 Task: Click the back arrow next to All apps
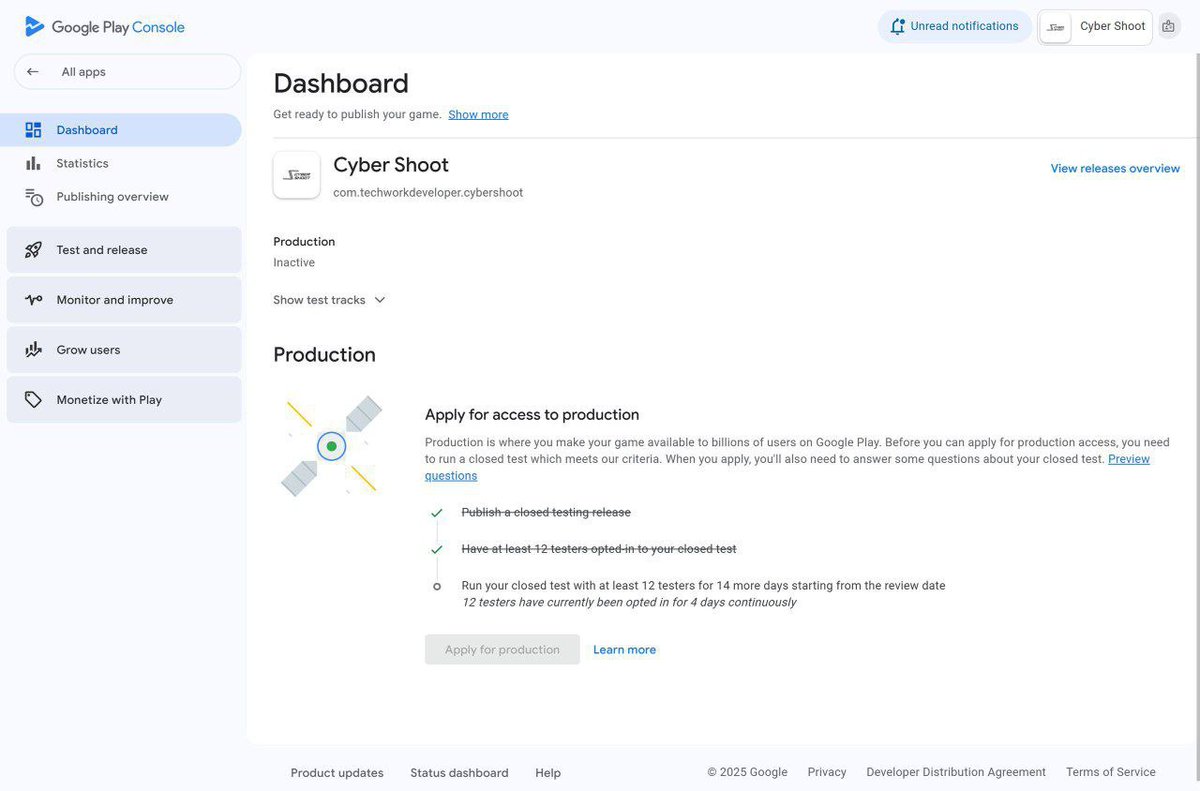click(31, 71)
